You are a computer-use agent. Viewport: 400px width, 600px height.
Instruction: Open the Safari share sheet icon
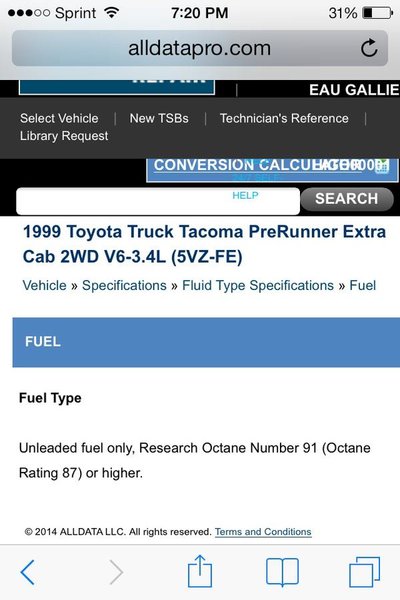coord(200,571)
